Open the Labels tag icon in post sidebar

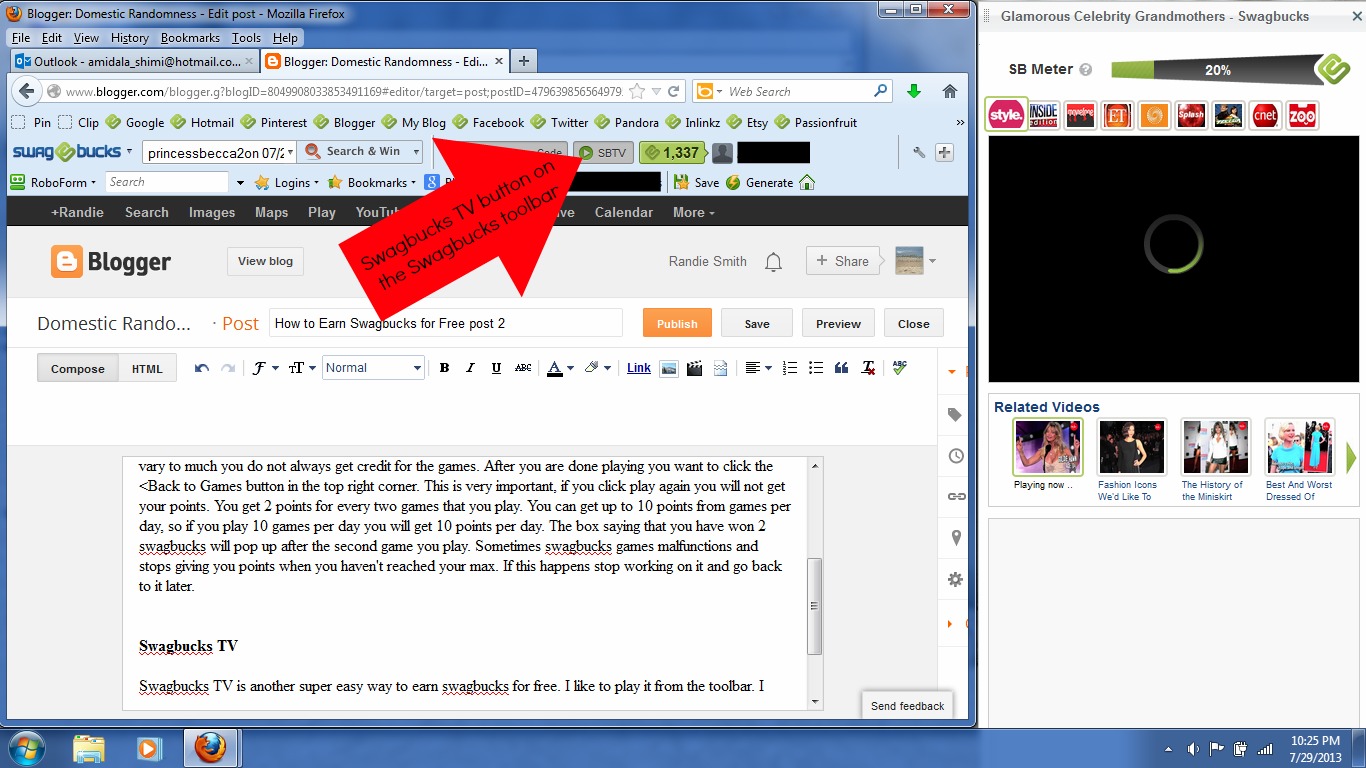[x=955, y=415]
